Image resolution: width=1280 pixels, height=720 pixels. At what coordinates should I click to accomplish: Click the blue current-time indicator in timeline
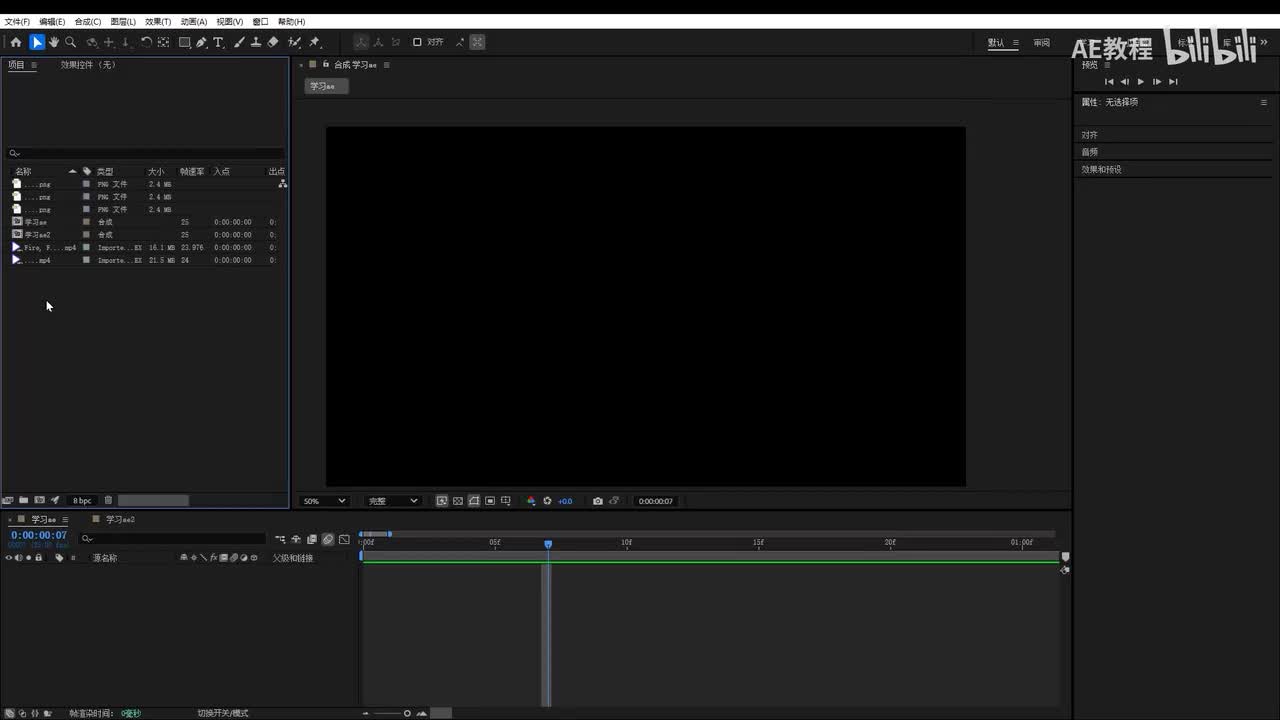point(548,544)
